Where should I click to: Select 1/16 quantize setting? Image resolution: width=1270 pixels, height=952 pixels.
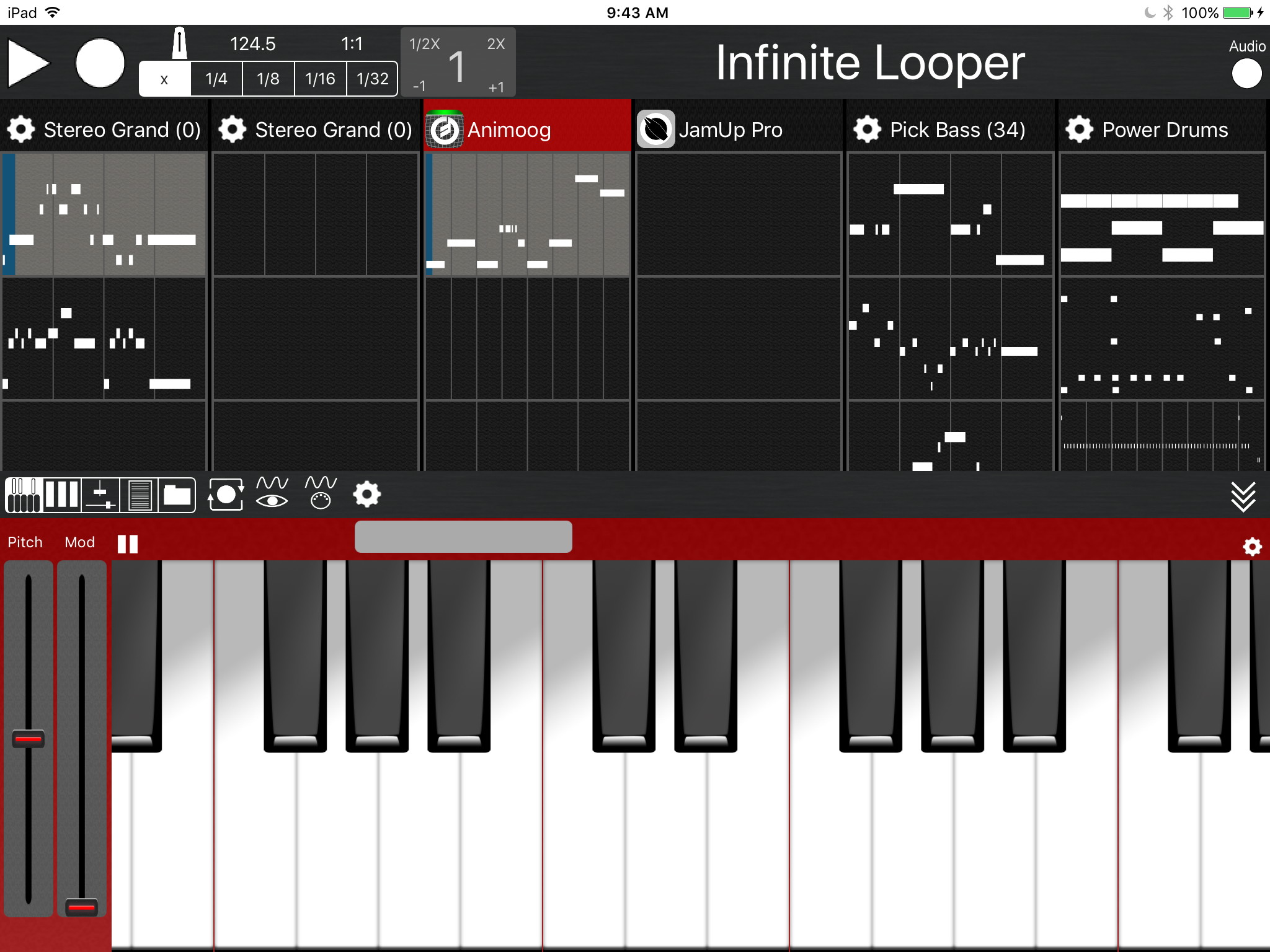(x=320, y=79)
